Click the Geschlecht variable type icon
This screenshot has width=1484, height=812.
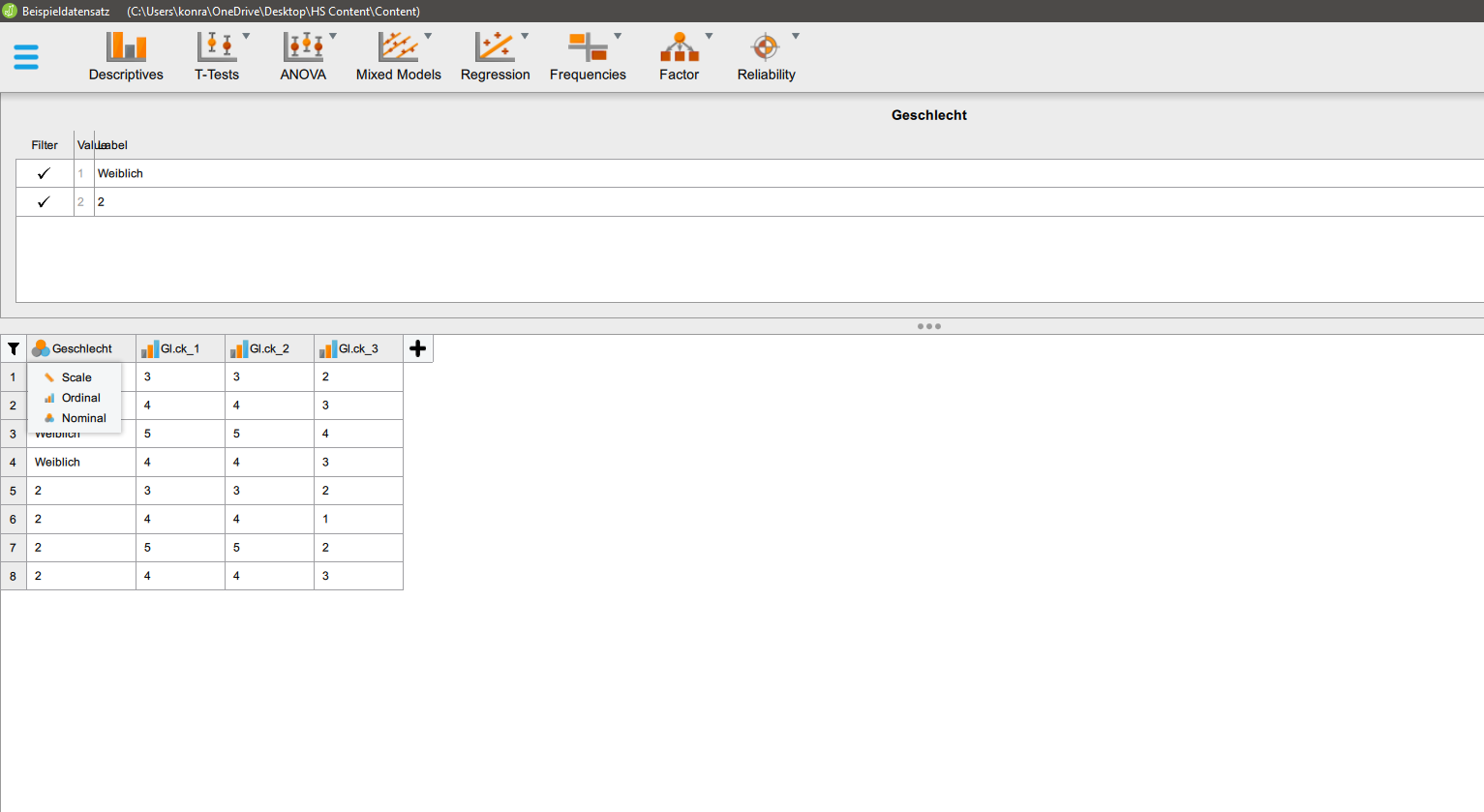pos(41,348)
